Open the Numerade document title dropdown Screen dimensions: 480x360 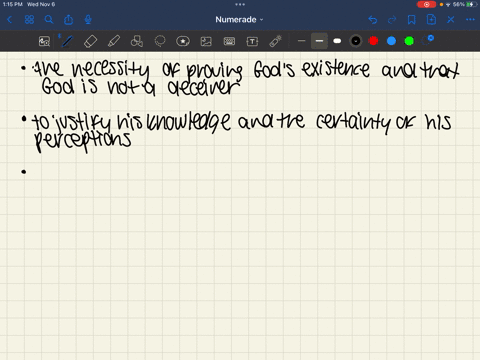pyautogui.click(x=239, y=20)
